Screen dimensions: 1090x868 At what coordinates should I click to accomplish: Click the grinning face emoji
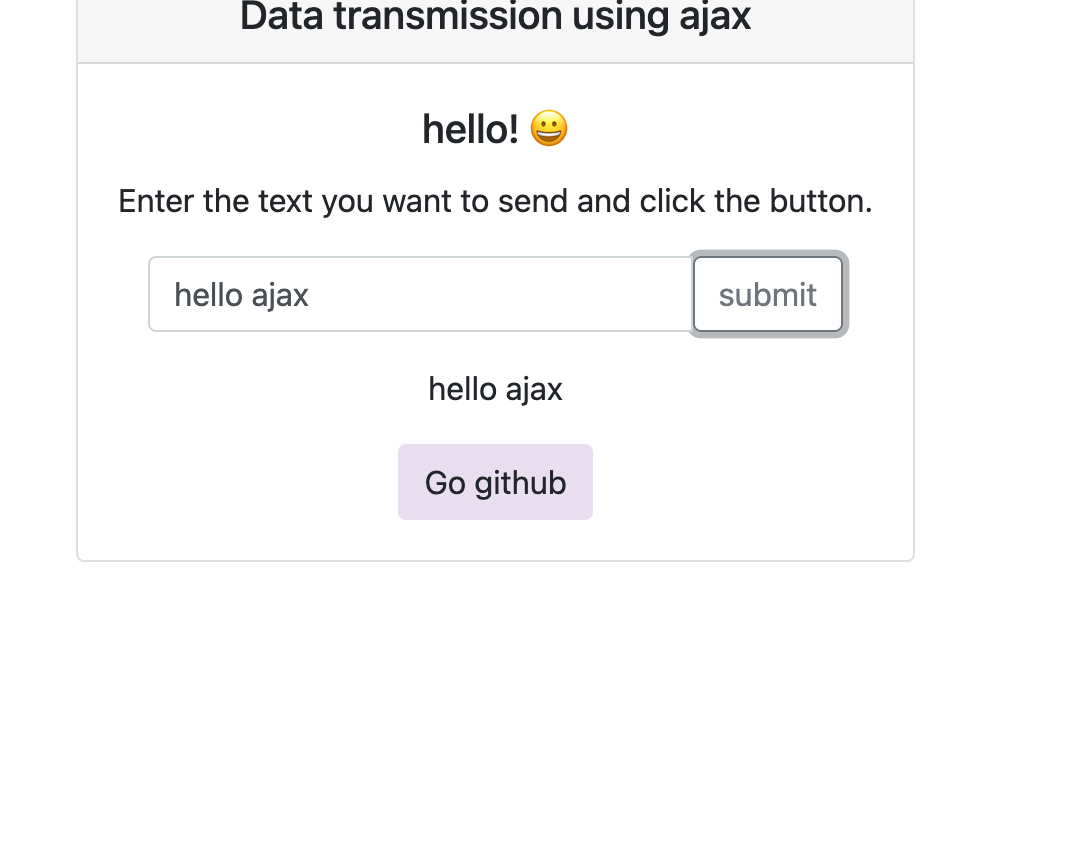549,129
